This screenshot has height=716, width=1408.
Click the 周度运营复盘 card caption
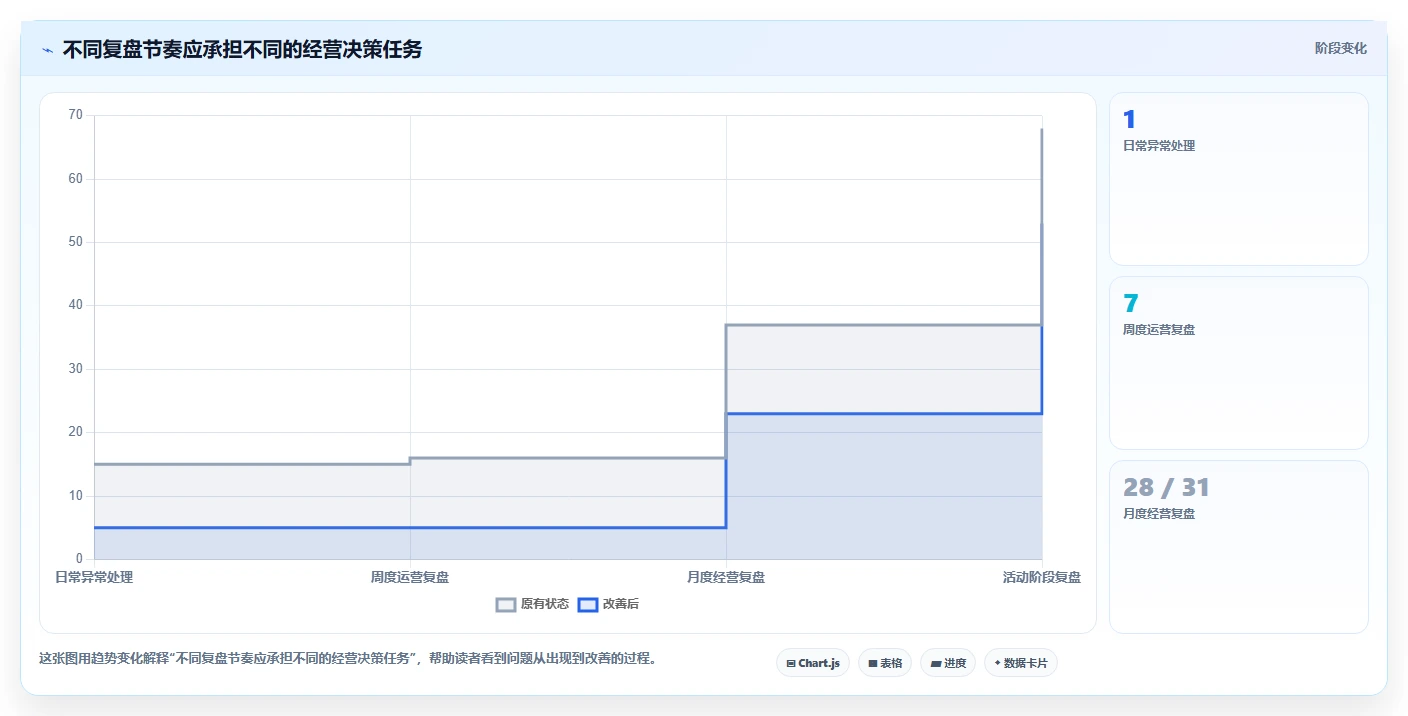coord(1159,330)
